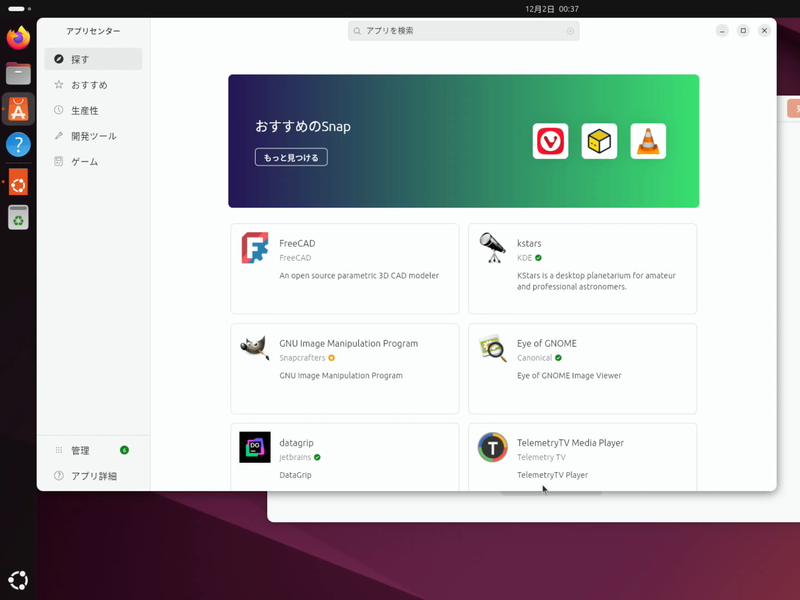The image size is (800, 600).
Task: Click the GIMP mascot icon
Action: pos(255,347)
